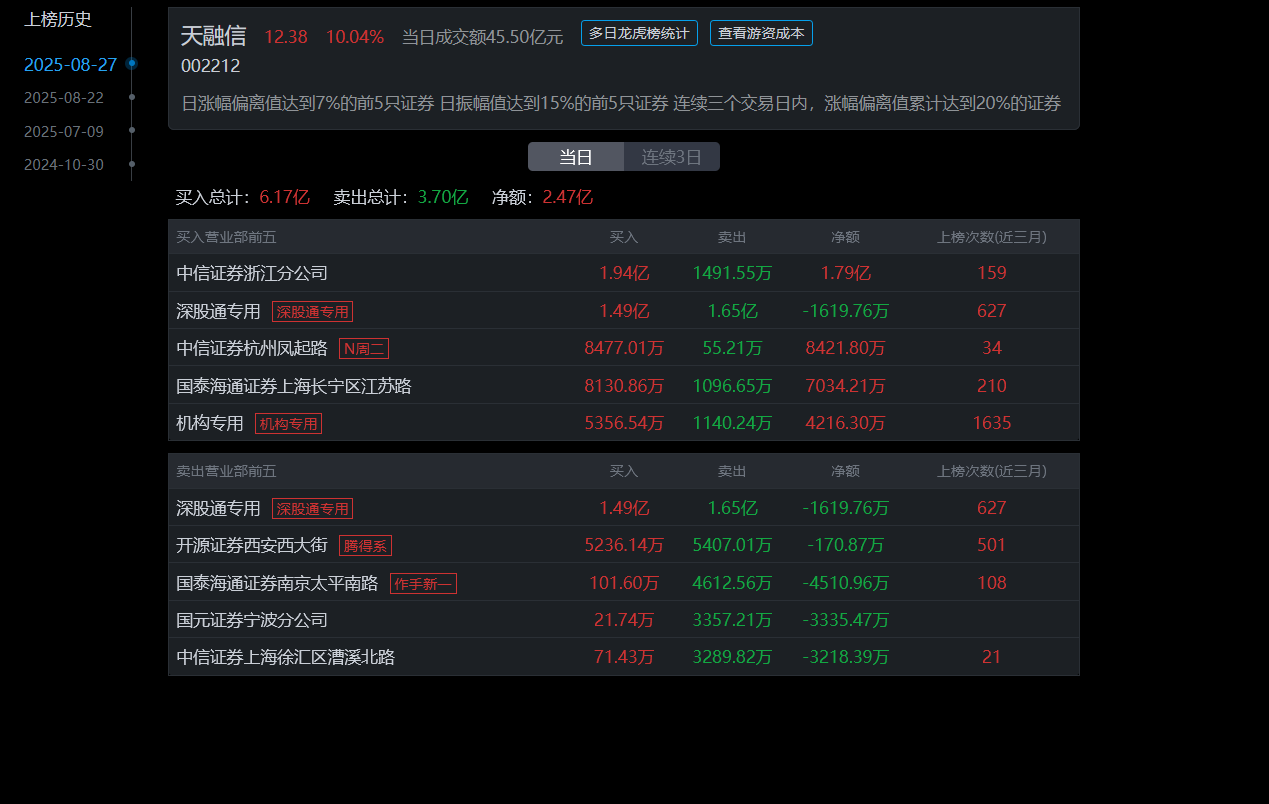This screenshot has height=804, width=1269.
Task: Click buy amount 8130.86万
Action: coord(624,386)
